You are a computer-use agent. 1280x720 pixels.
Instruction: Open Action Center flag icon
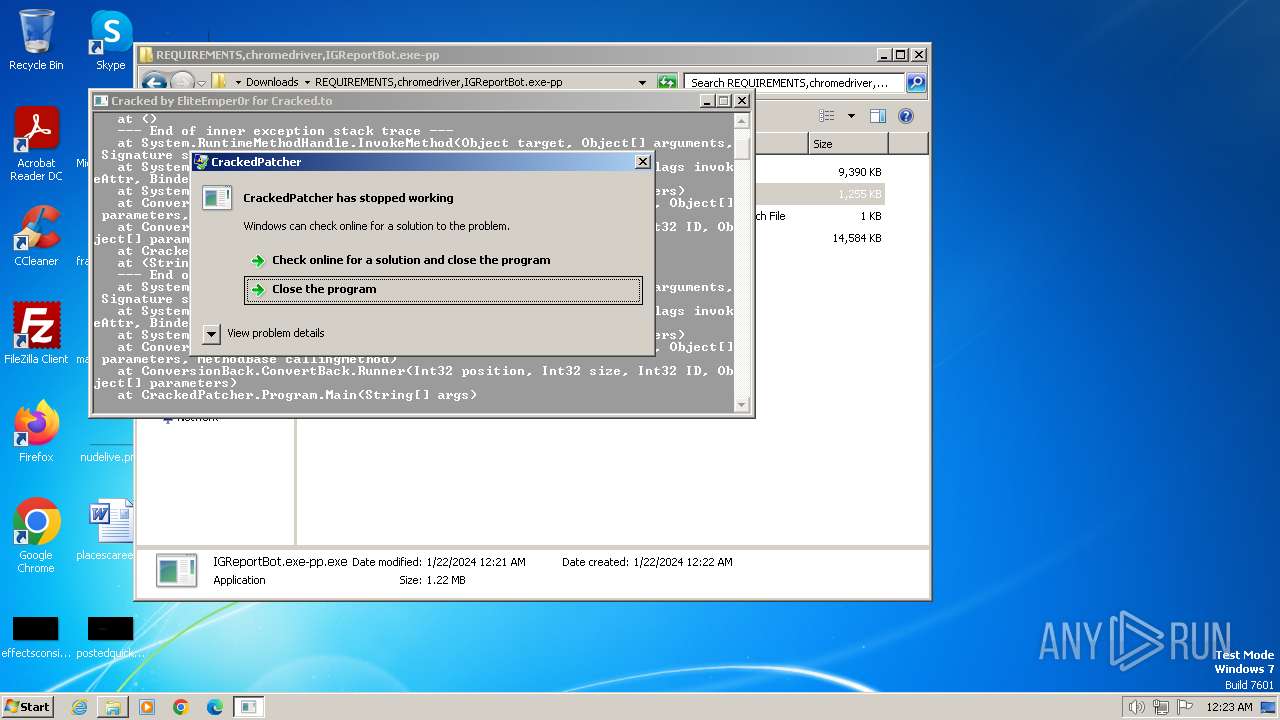(x=1185, y=707)
